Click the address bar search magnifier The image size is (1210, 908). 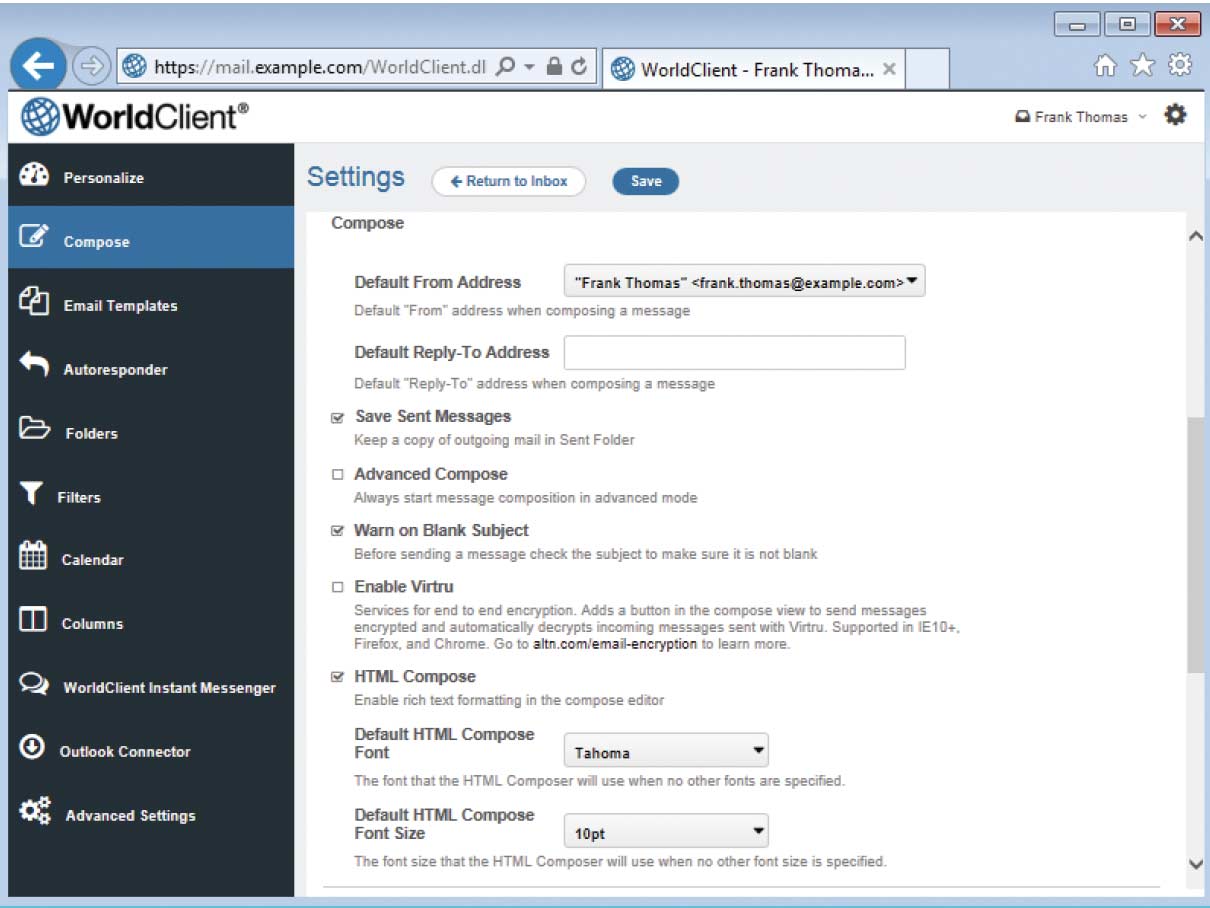click(506, 67)
